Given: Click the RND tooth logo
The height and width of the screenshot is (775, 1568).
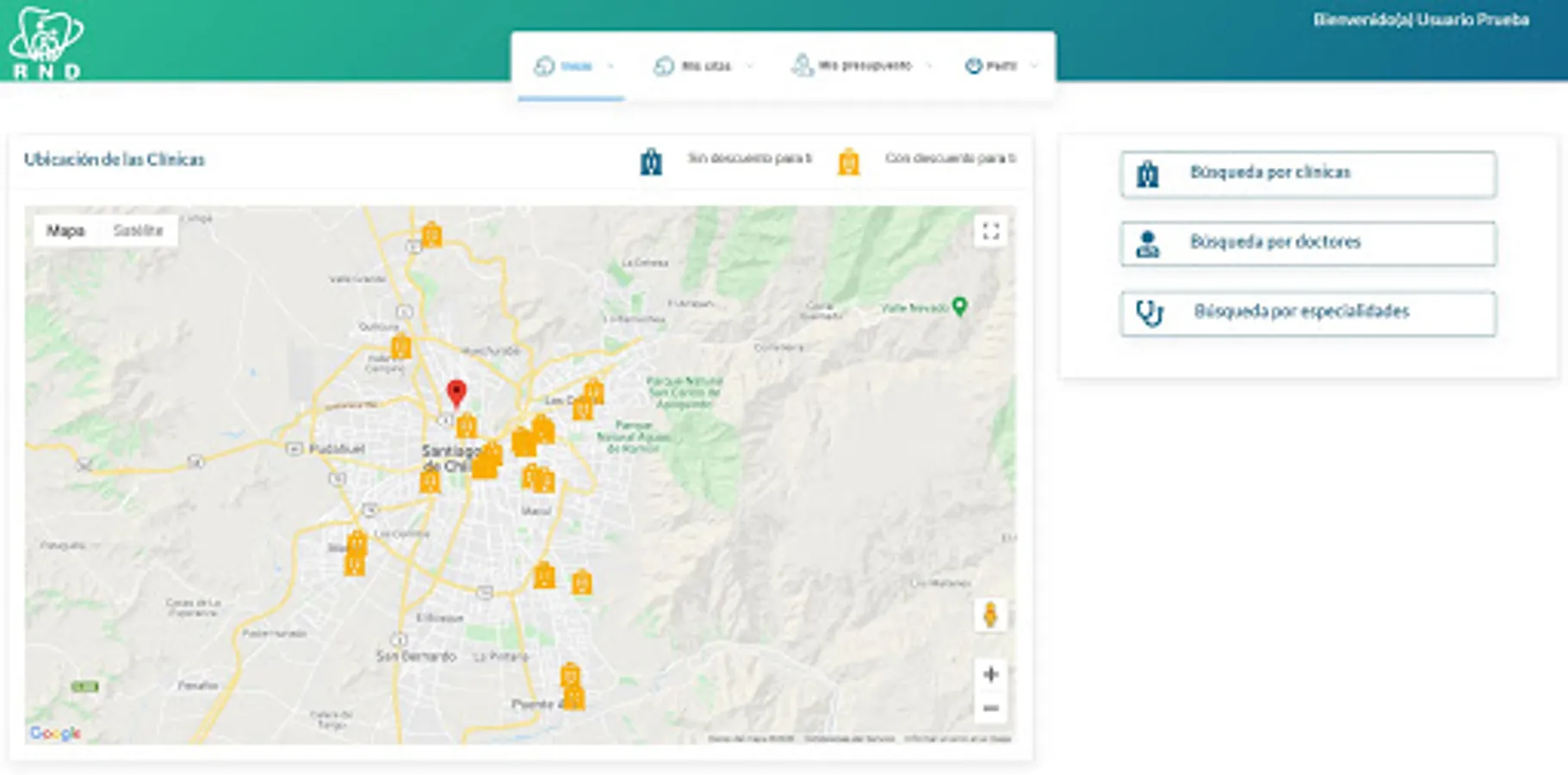Looking at the screenshot, I should [x=46, y=43].
